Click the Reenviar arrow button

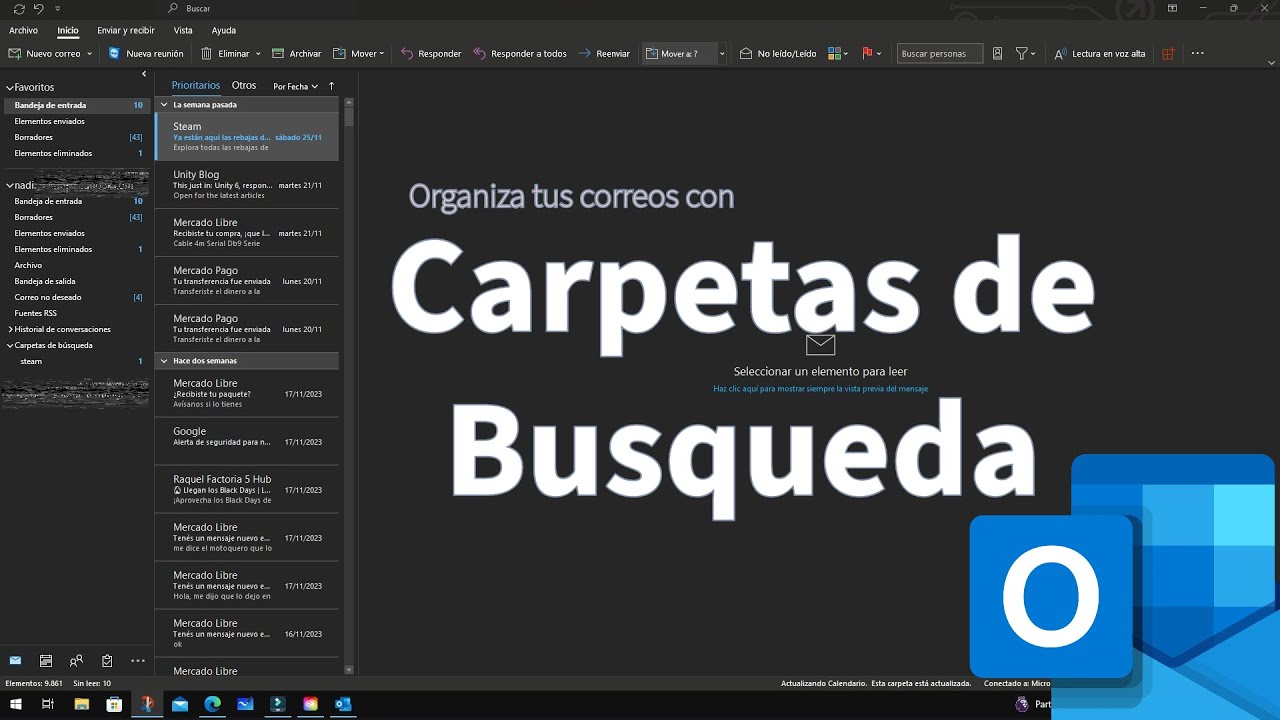604,54
